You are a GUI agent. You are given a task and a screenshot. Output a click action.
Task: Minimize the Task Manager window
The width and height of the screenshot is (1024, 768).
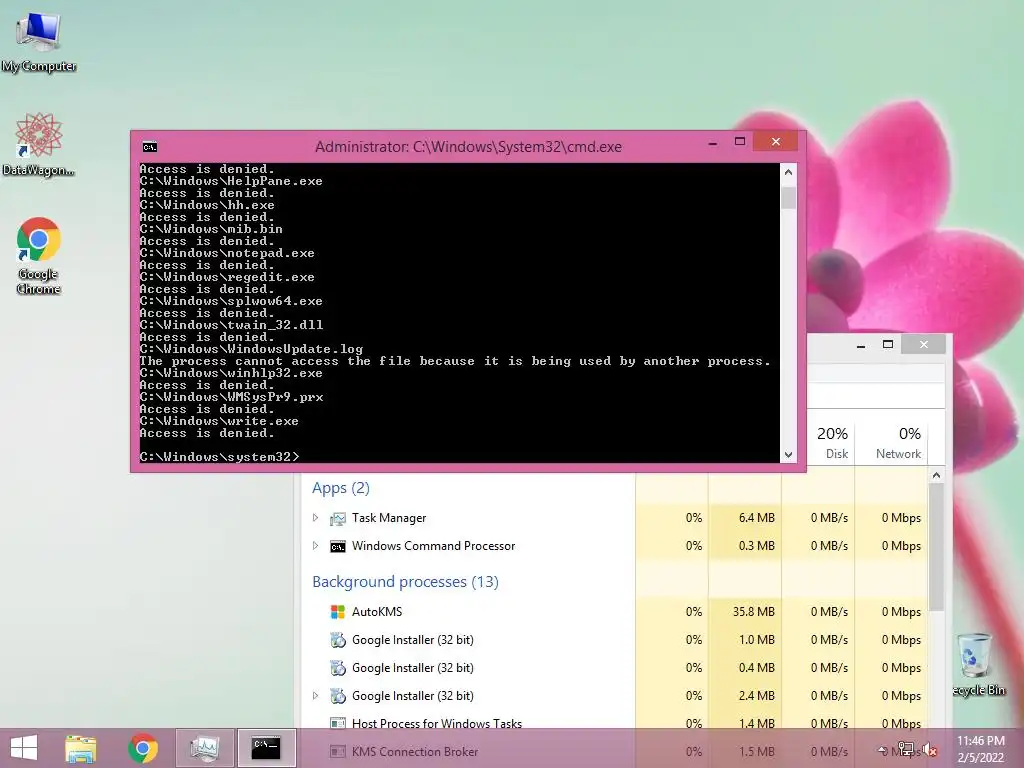point(861,345)
